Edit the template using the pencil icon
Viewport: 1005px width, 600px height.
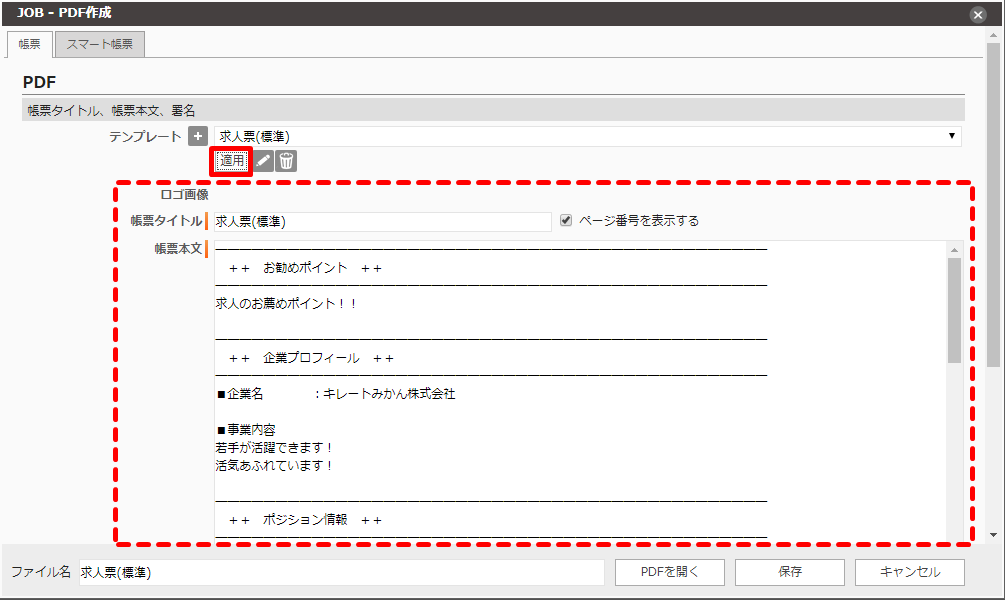pos(263,159)
